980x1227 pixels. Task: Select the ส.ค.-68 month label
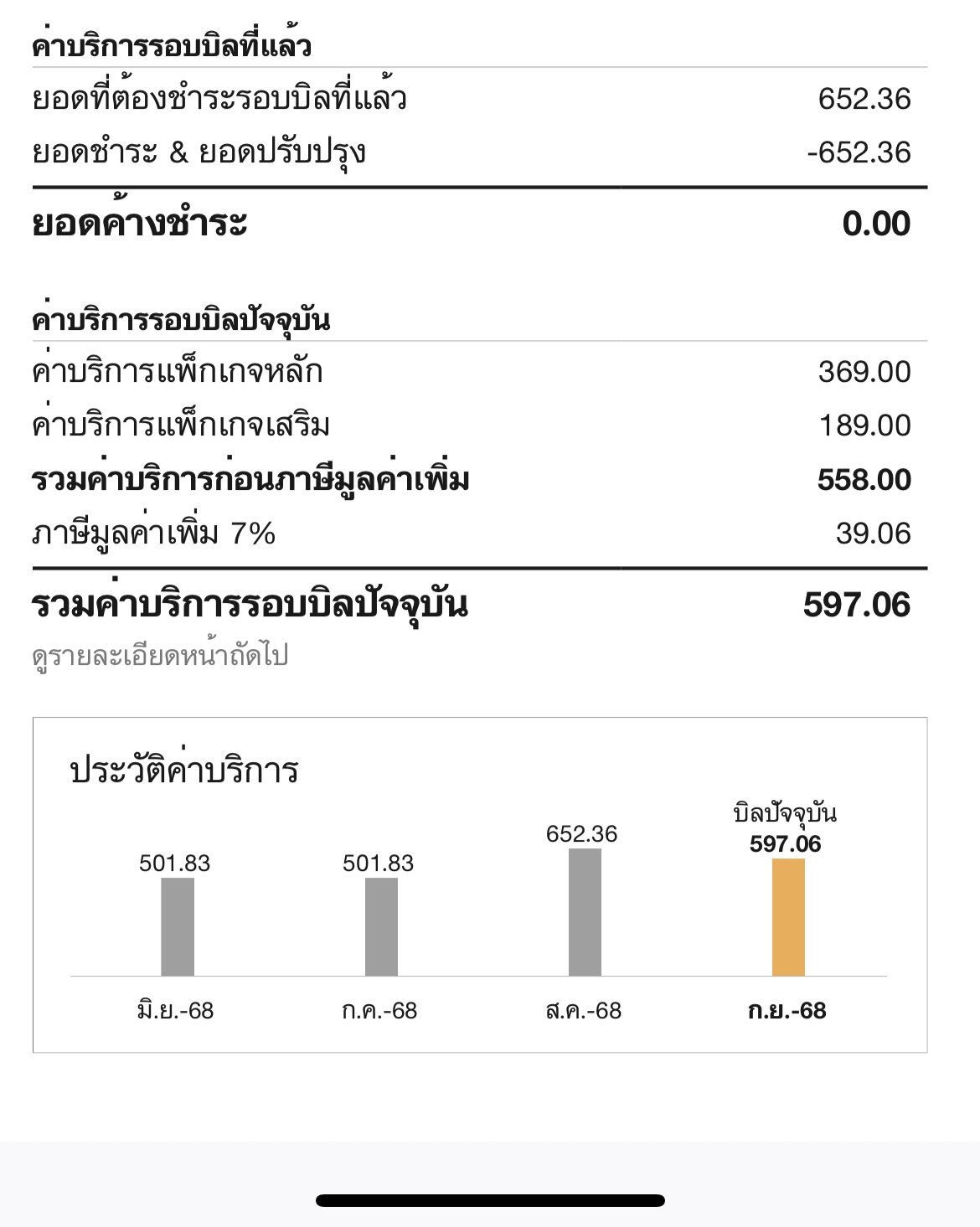[x=583, y=1011]
